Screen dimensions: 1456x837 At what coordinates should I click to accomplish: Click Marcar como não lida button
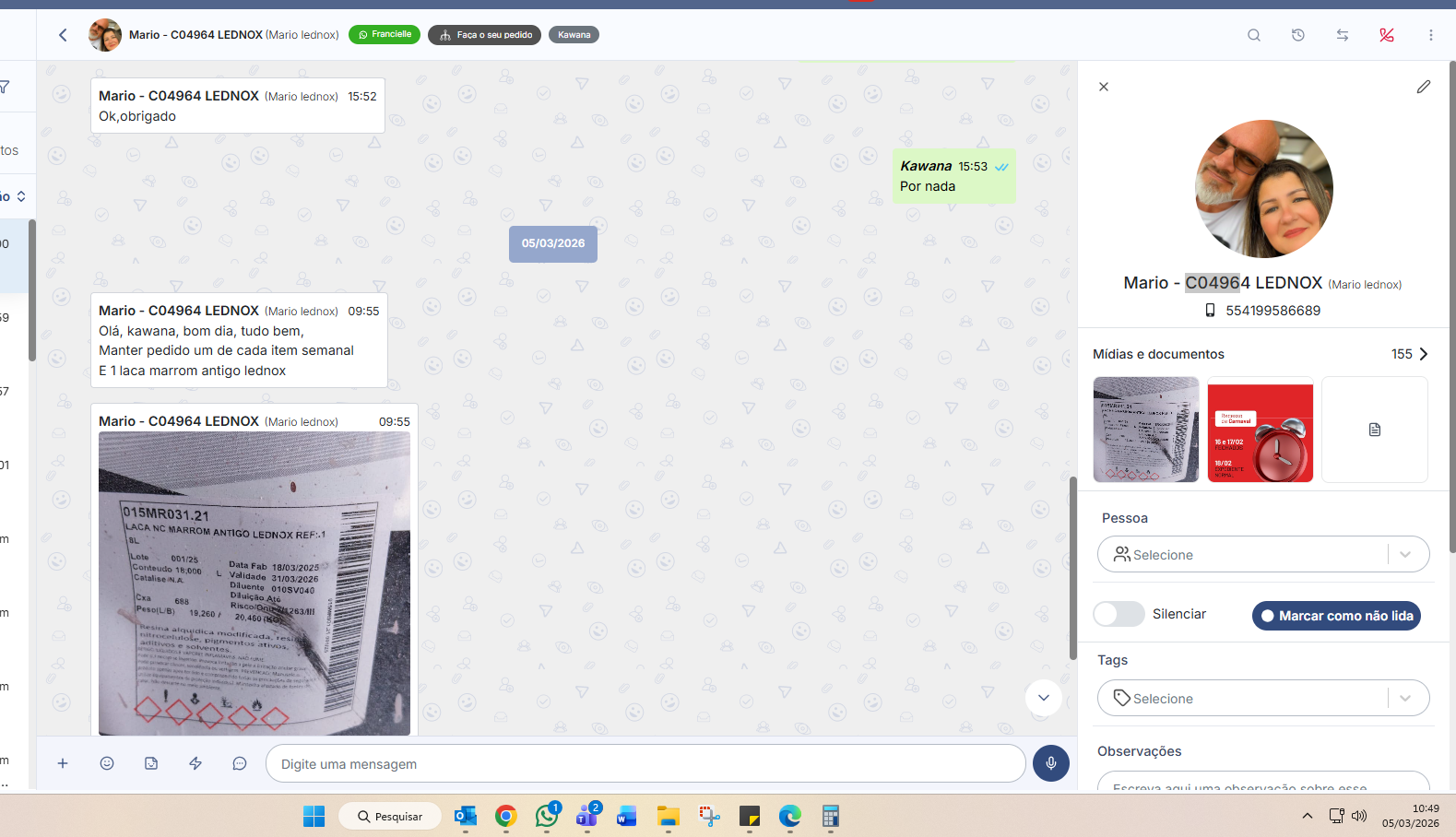(x=1336, y=616)
